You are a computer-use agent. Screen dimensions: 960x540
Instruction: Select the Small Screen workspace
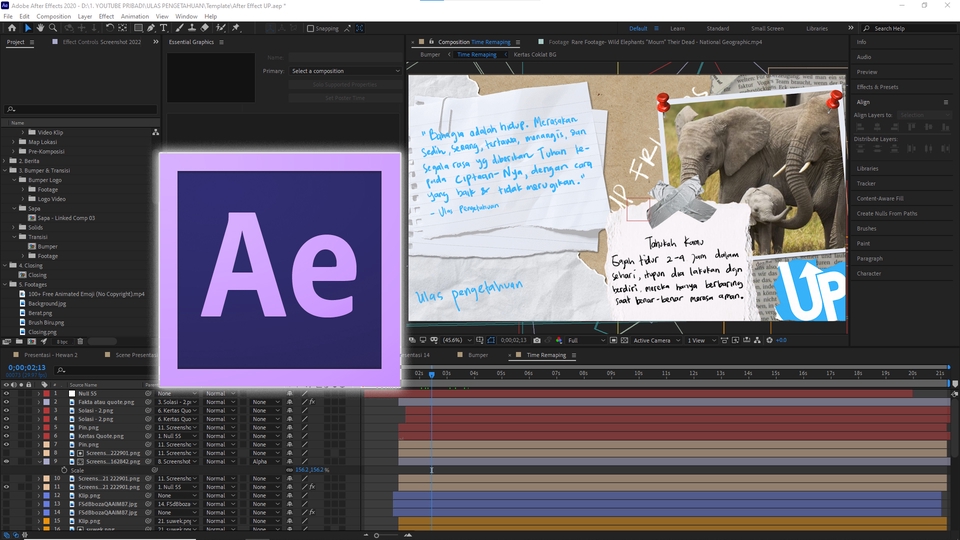pyautogui.click(x=767, y=29)
